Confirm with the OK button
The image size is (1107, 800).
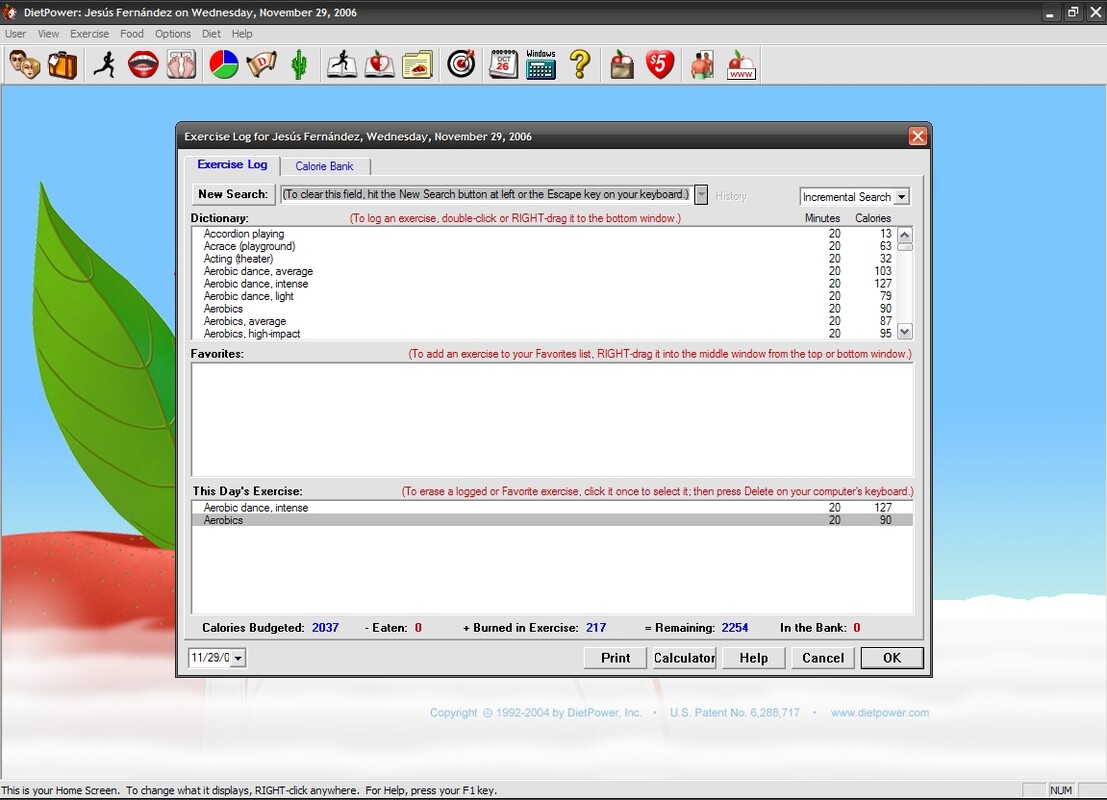892,658
